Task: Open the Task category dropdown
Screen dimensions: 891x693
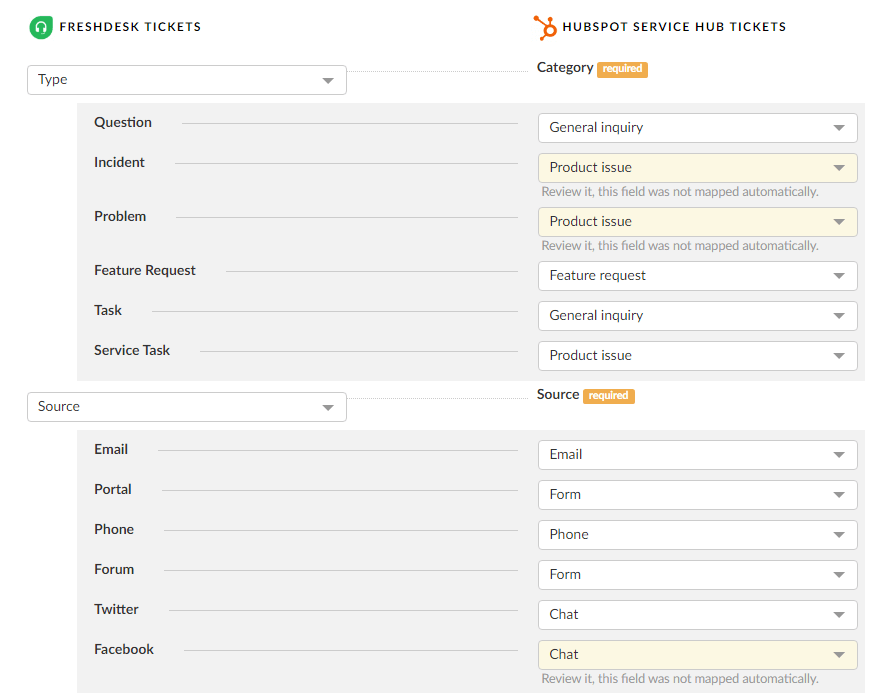Action: (698, 316)
